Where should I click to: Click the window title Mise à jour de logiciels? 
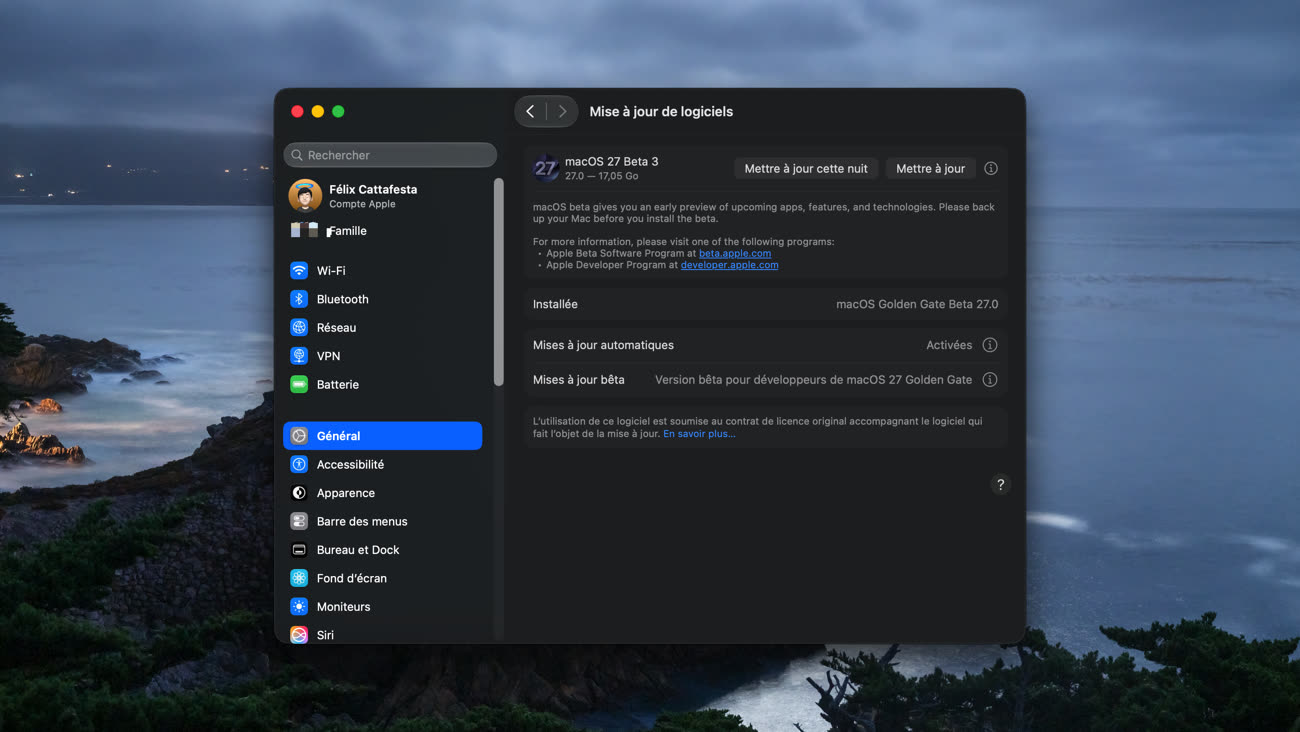tap(661, 112)
